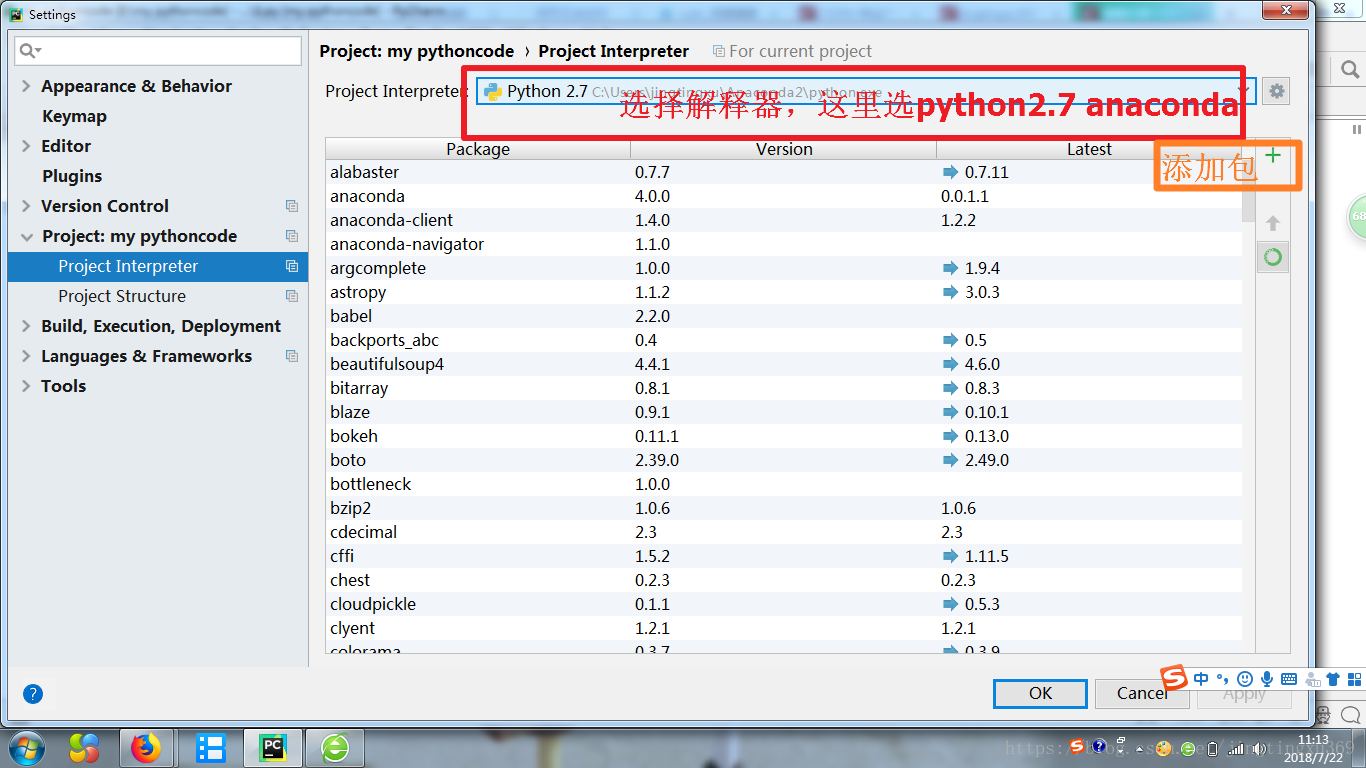1366x768 pixels.
Task: Select the beautifulsoup4 package row
Action: point(784,364)
